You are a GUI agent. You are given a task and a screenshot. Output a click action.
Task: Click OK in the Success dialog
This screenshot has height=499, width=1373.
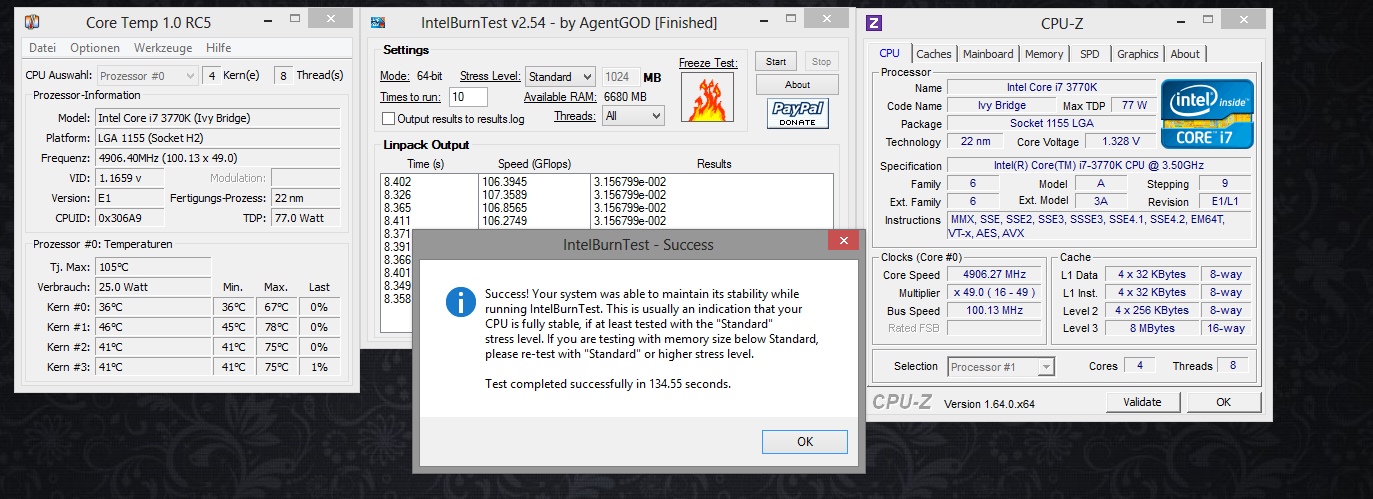tap(804, 441)
